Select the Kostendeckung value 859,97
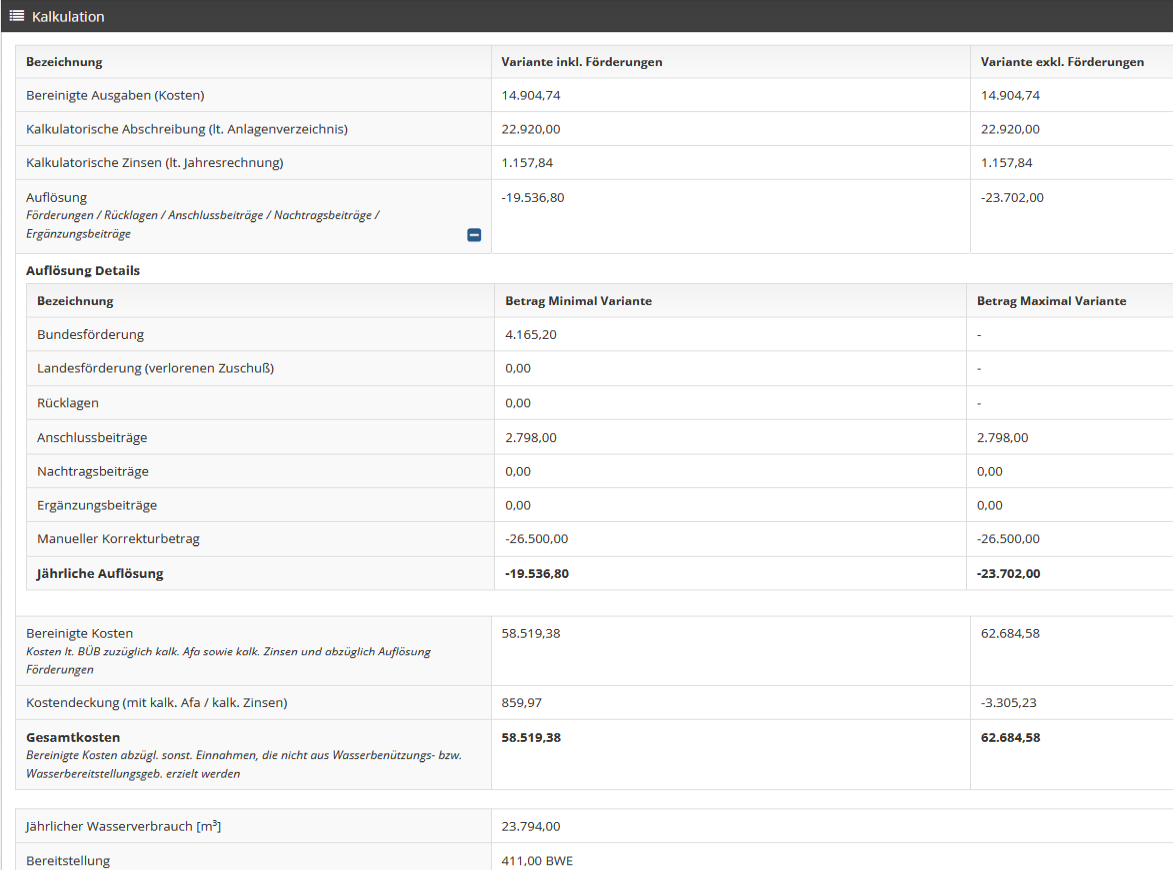This screenshot has height=870, width=1173. point(522,703)
